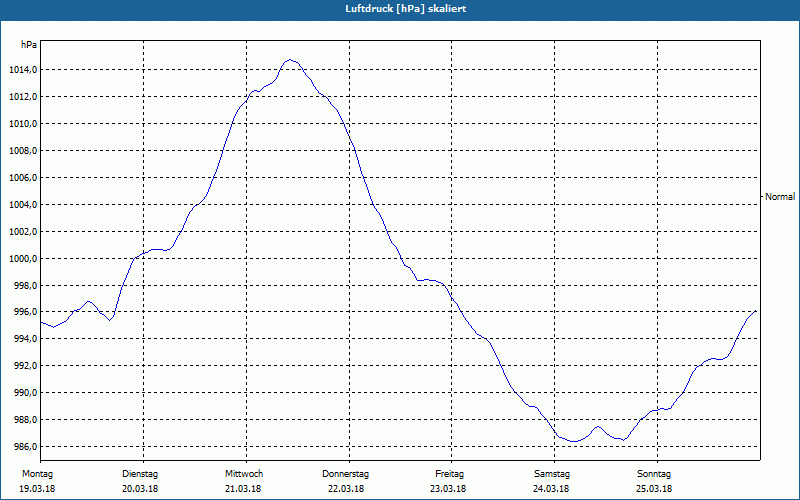Image resolution: width=800 pixels, height=500 pixels.
Task: Click the chart title 'Luftdruck [hPa] skaliert'
Action: [x=405, y=9]
